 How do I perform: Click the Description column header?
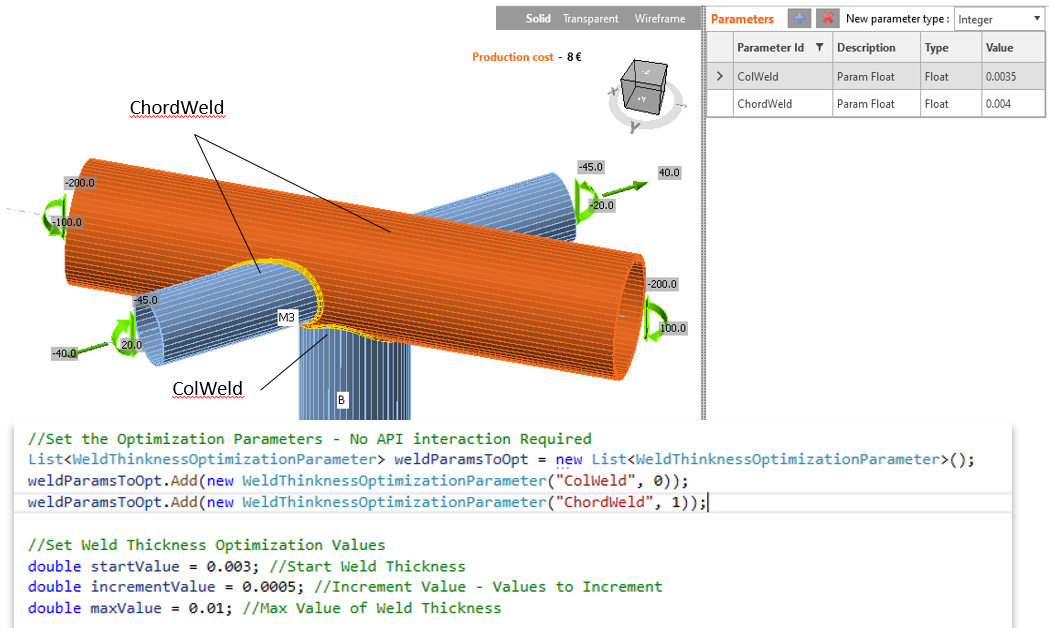coord(876,48)
